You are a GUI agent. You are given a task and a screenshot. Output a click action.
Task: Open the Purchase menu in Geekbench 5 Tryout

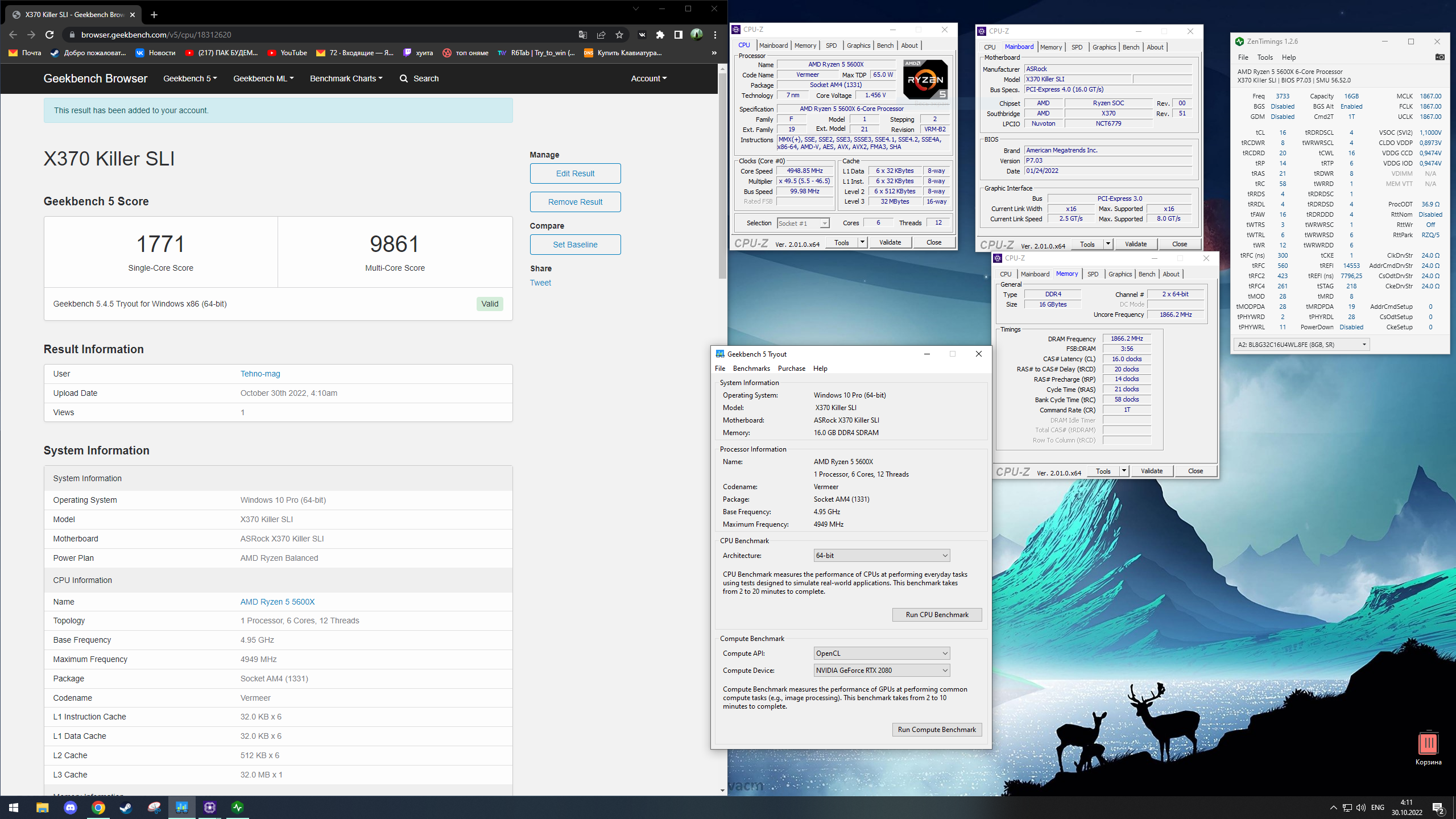tap(792, 369)
